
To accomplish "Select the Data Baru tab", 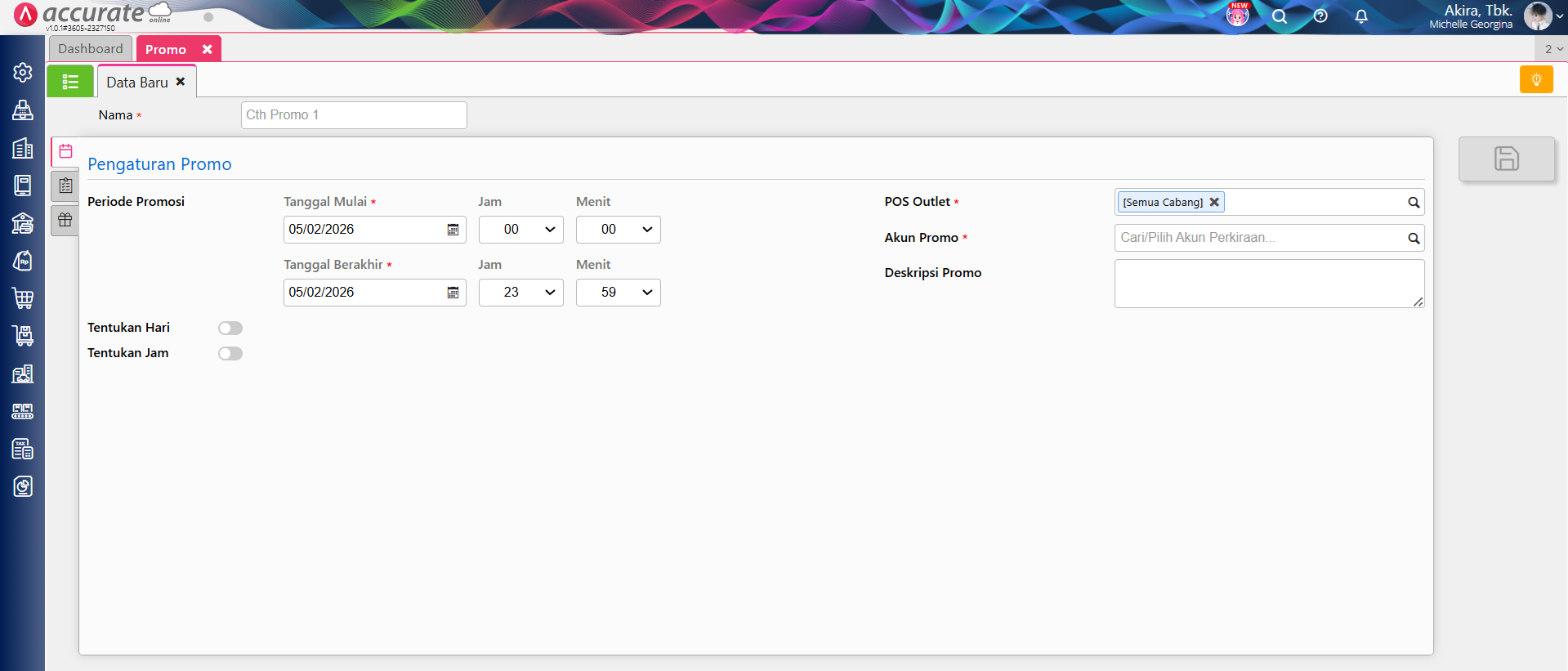I will (137, 83).
